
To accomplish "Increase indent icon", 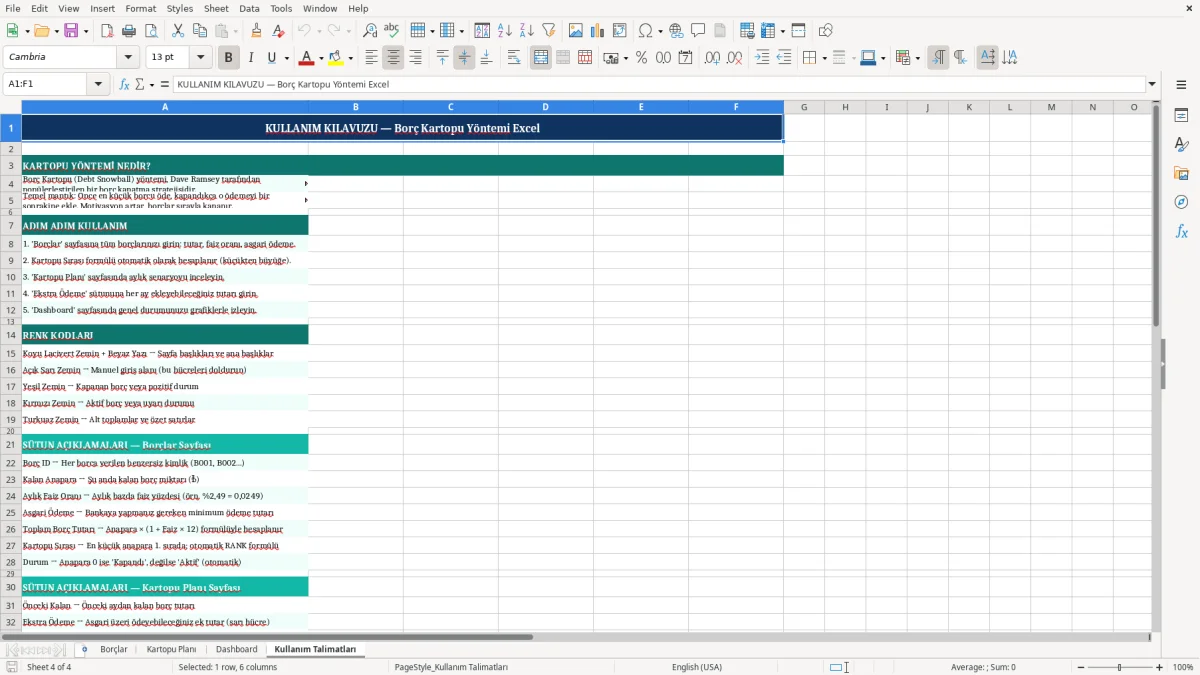I will click(x=762, y=58).
